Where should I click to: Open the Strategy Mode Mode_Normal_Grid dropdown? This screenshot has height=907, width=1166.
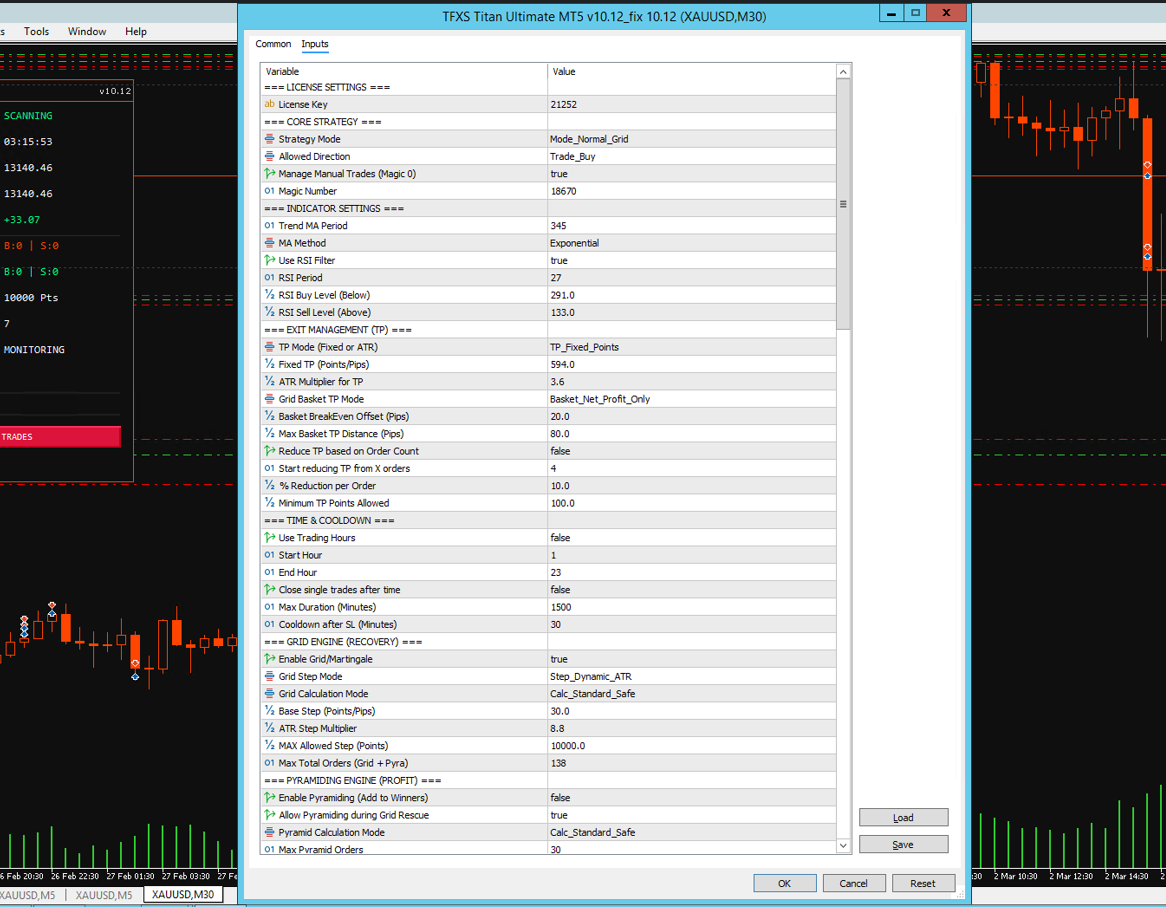692,139
